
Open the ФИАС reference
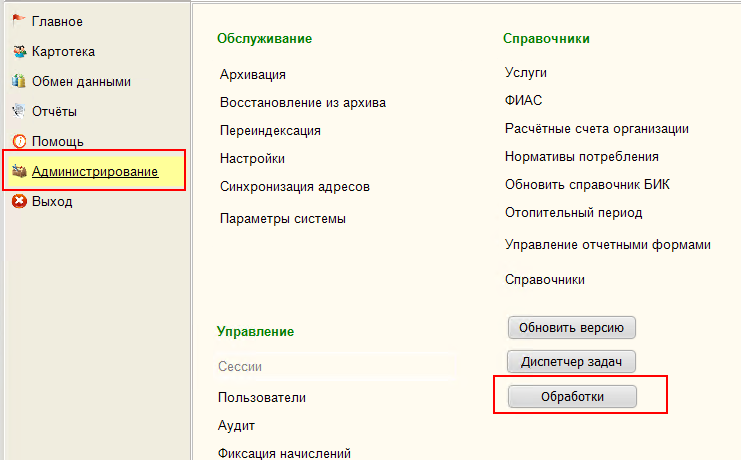pos(524,100)
